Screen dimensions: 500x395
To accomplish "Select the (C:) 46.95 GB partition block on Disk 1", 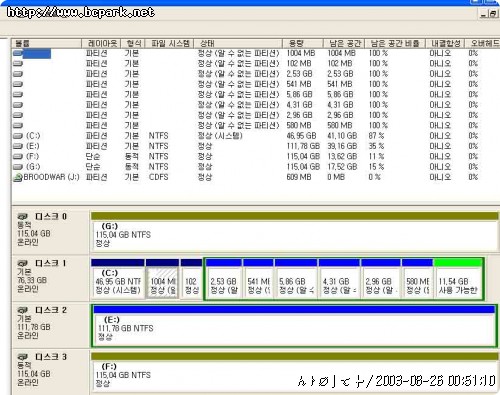I will click(118, 279).
